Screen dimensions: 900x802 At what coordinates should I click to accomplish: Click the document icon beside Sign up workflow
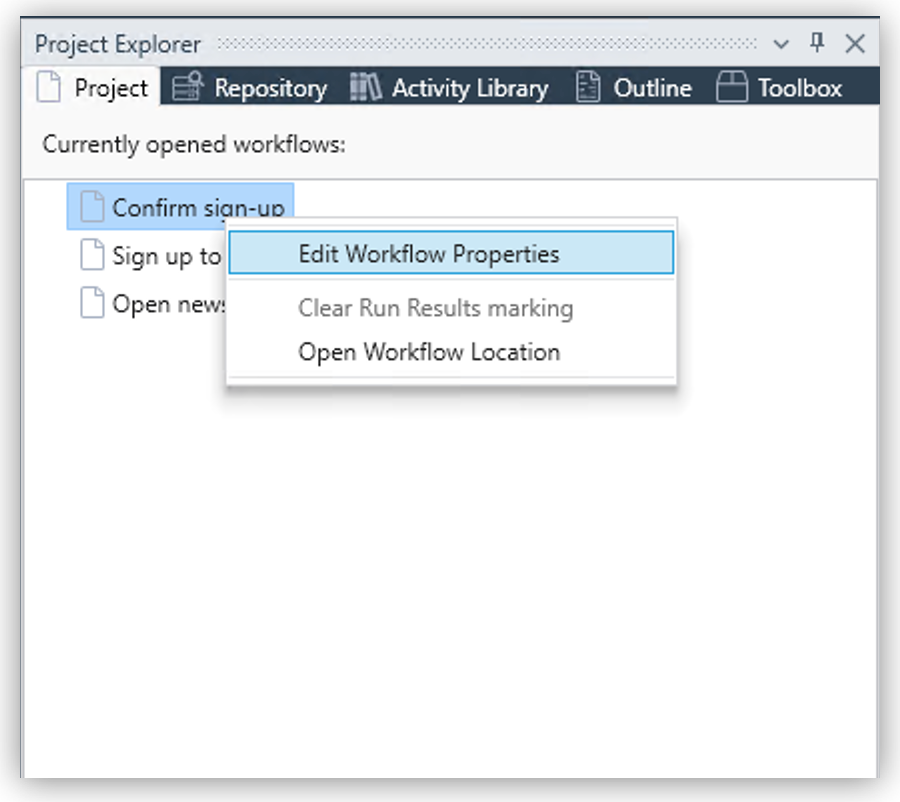[x=90, y=256]
